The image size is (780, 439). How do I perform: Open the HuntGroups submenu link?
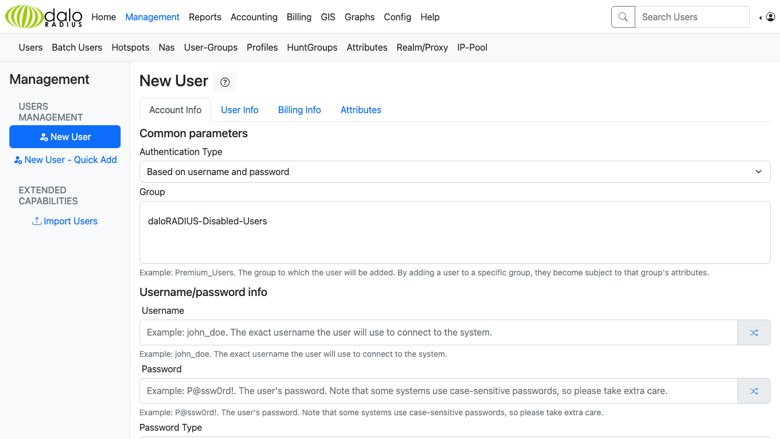tap(312, 47)
